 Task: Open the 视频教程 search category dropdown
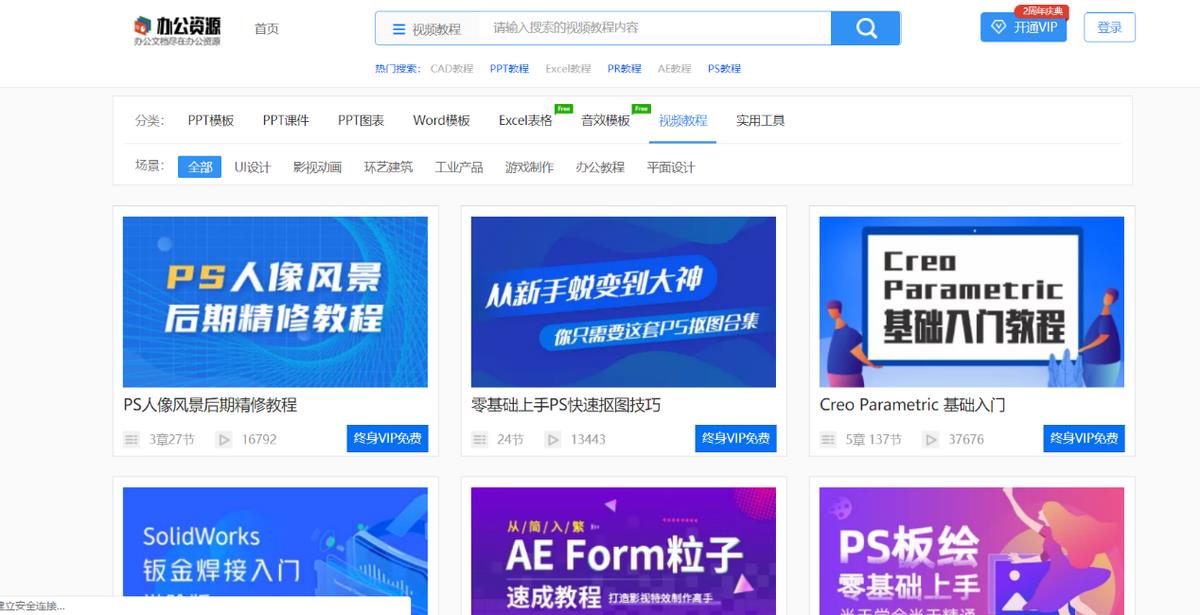427,29
